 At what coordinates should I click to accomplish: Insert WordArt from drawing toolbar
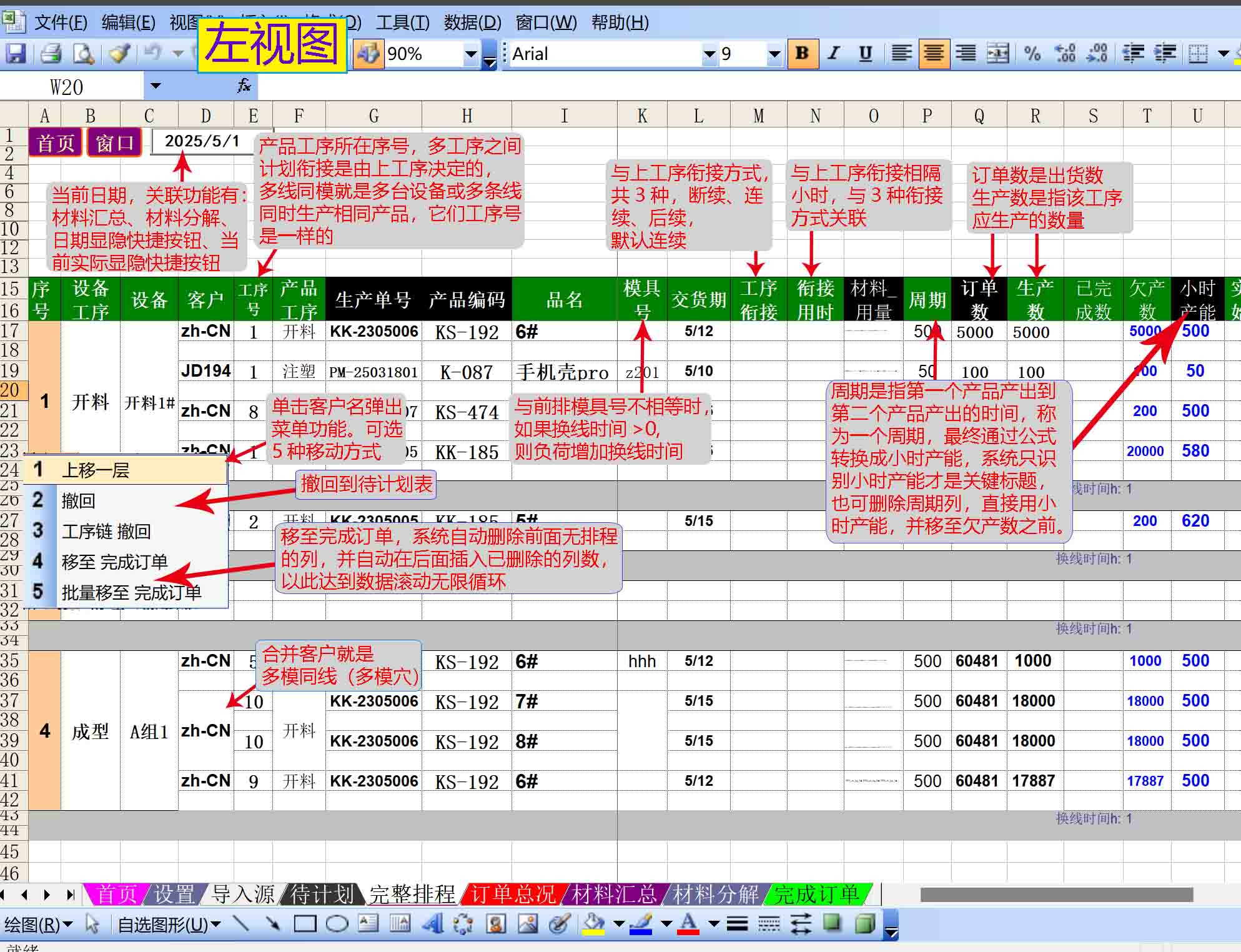tap(432, 923)
